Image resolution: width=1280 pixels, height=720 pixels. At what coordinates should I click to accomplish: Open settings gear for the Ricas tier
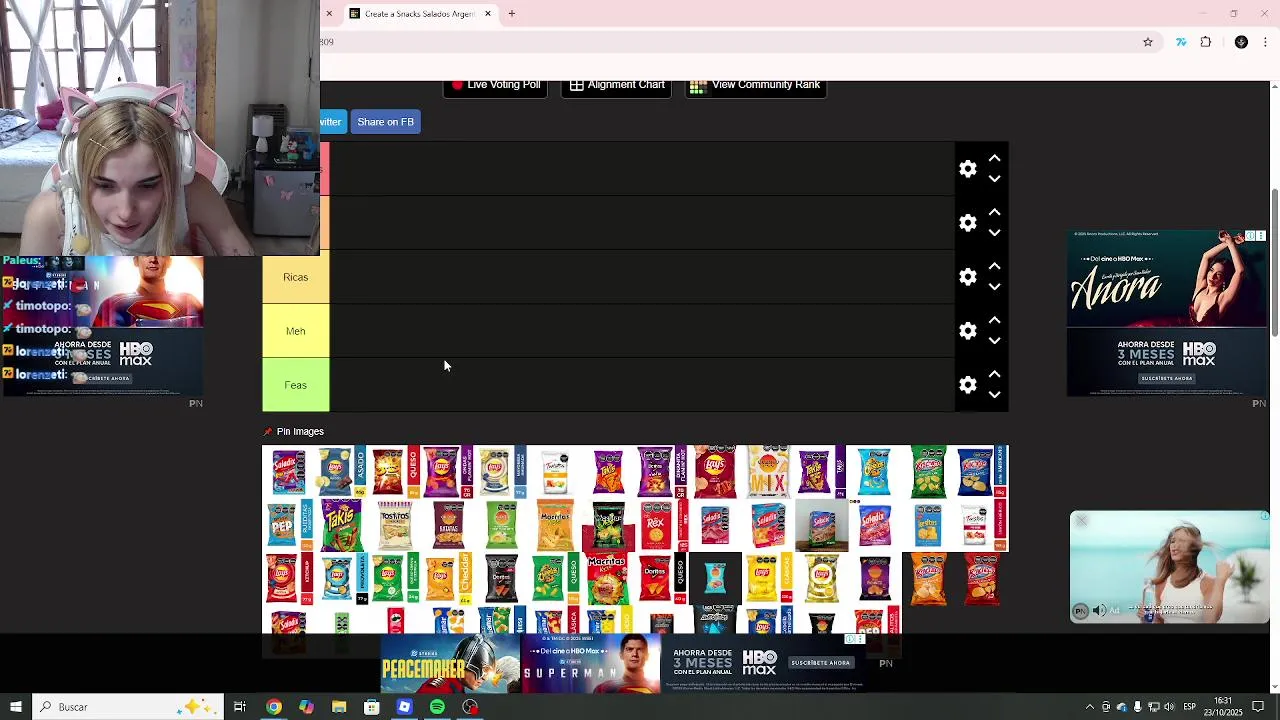coord(967,277)
